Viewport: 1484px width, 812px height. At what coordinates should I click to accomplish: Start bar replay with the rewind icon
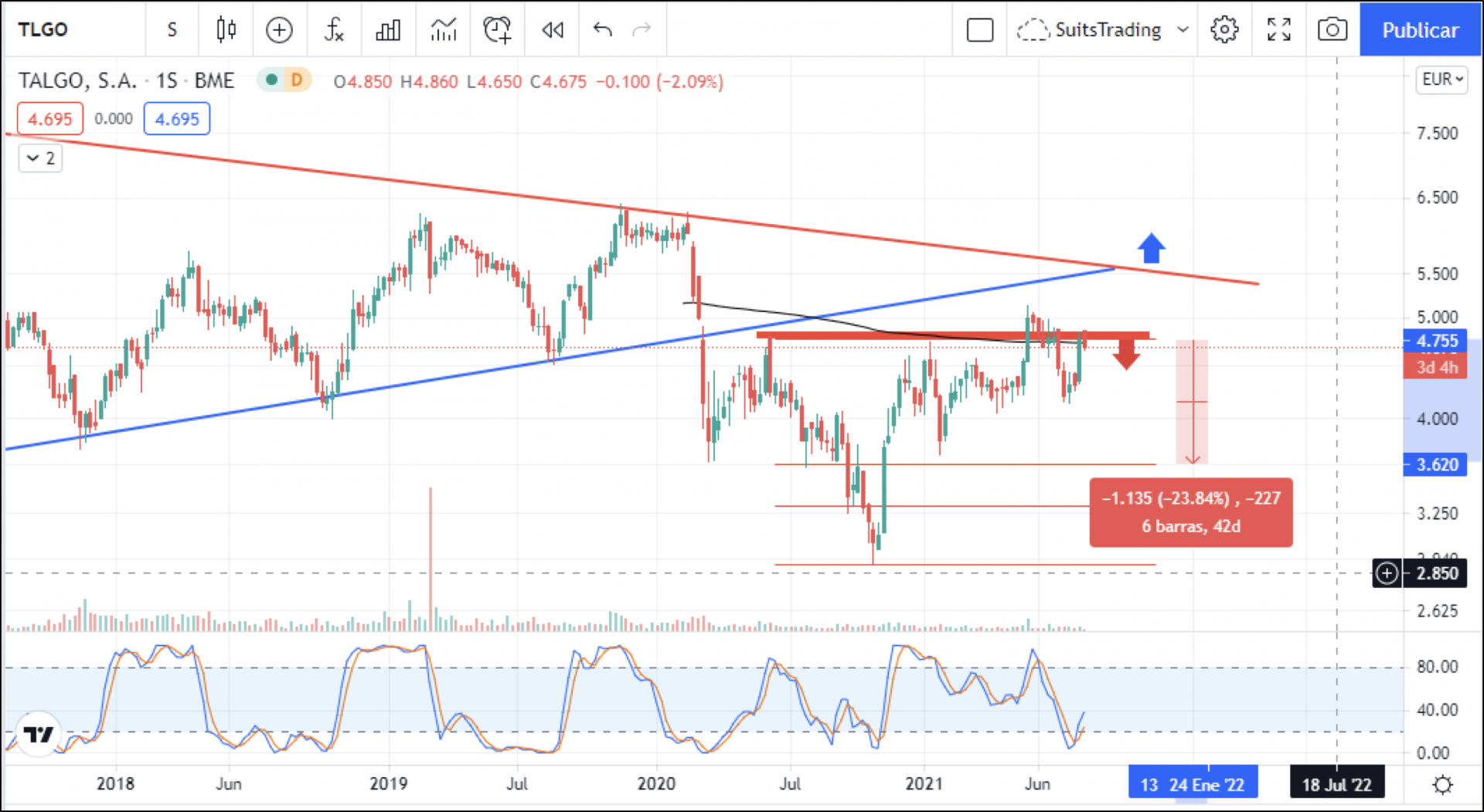click(553, 30)
